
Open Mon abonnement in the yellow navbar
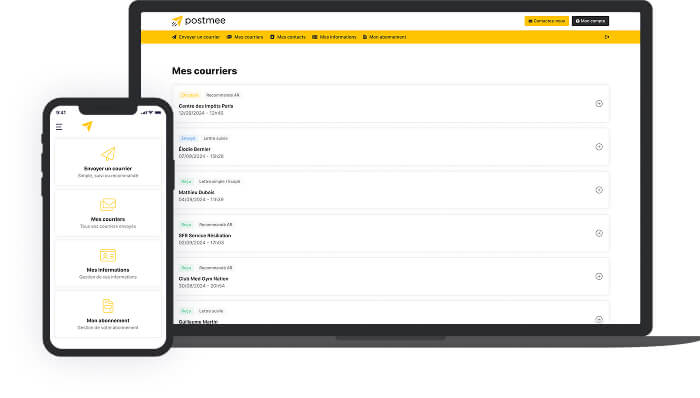tap(384, 37)
